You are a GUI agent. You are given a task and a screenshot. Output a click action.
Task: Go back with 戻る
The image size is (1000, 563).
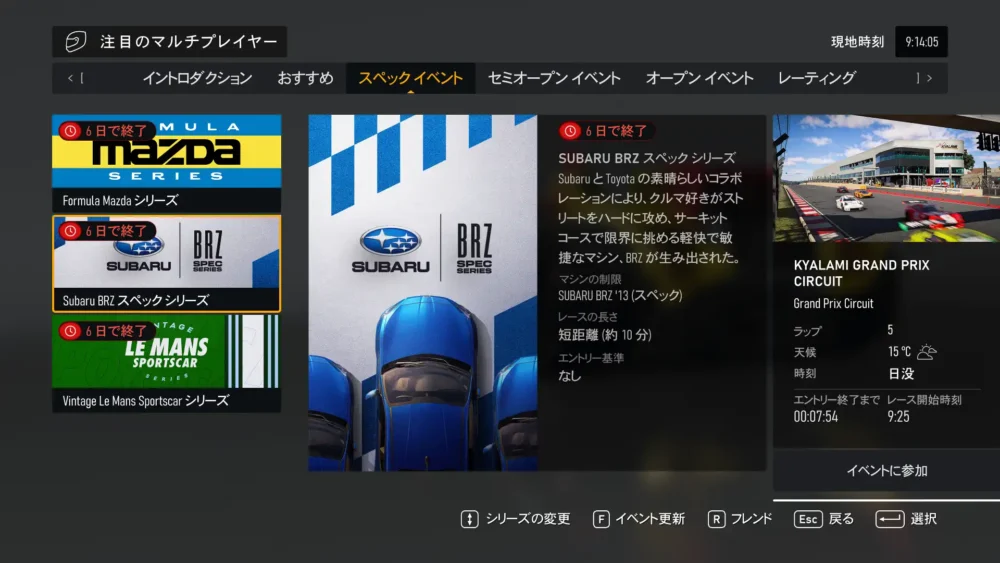pyautogui.click(x=841, y=519)
